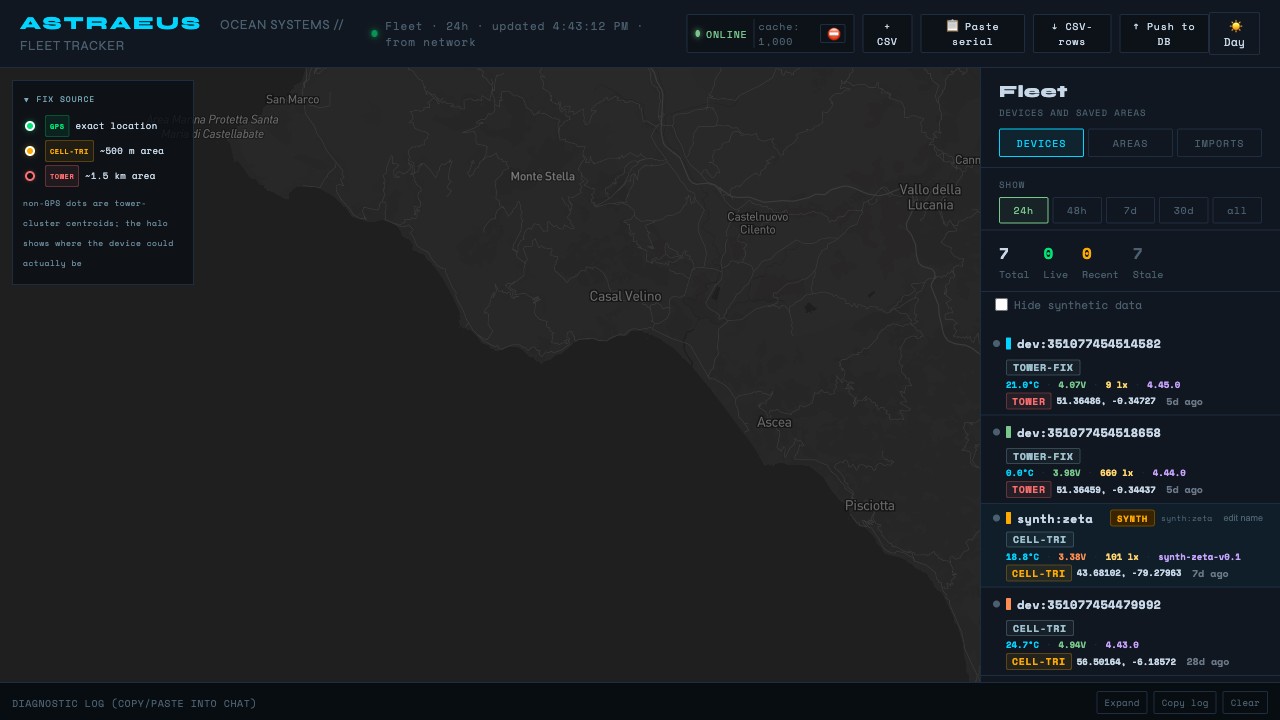
Task: Select the 7d time filter
Action: pyautogui.click(x=1130, y=210)
